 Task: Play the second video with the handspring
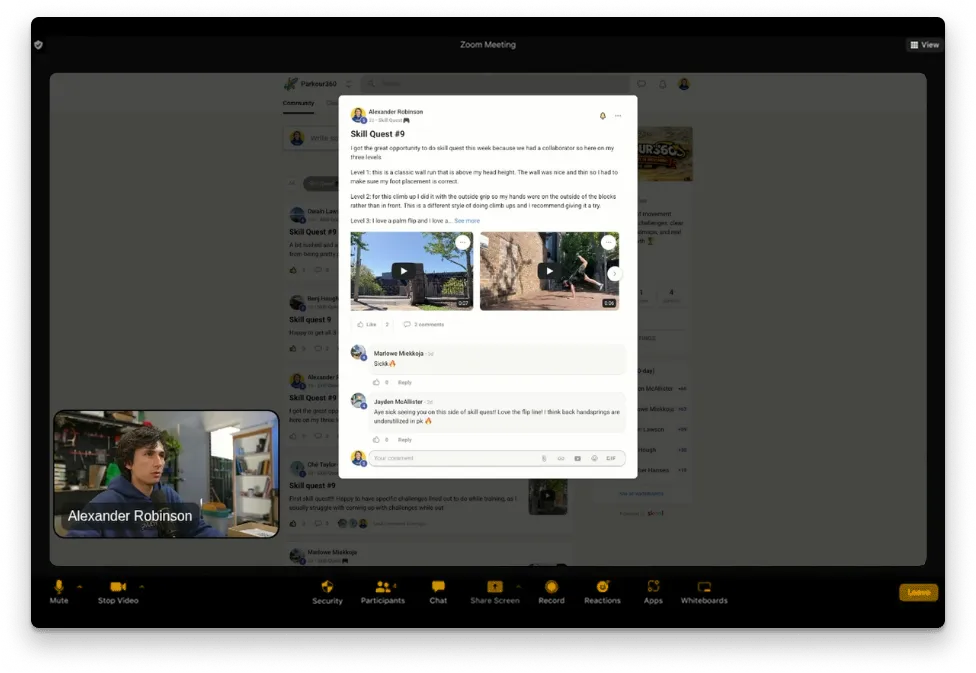(x=549, y=271)
